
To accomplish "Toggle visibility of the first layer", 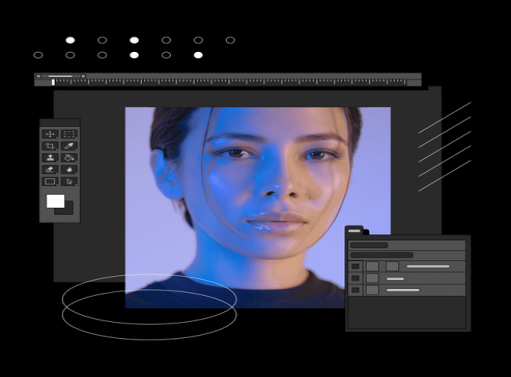I will (x=355, y=266).
